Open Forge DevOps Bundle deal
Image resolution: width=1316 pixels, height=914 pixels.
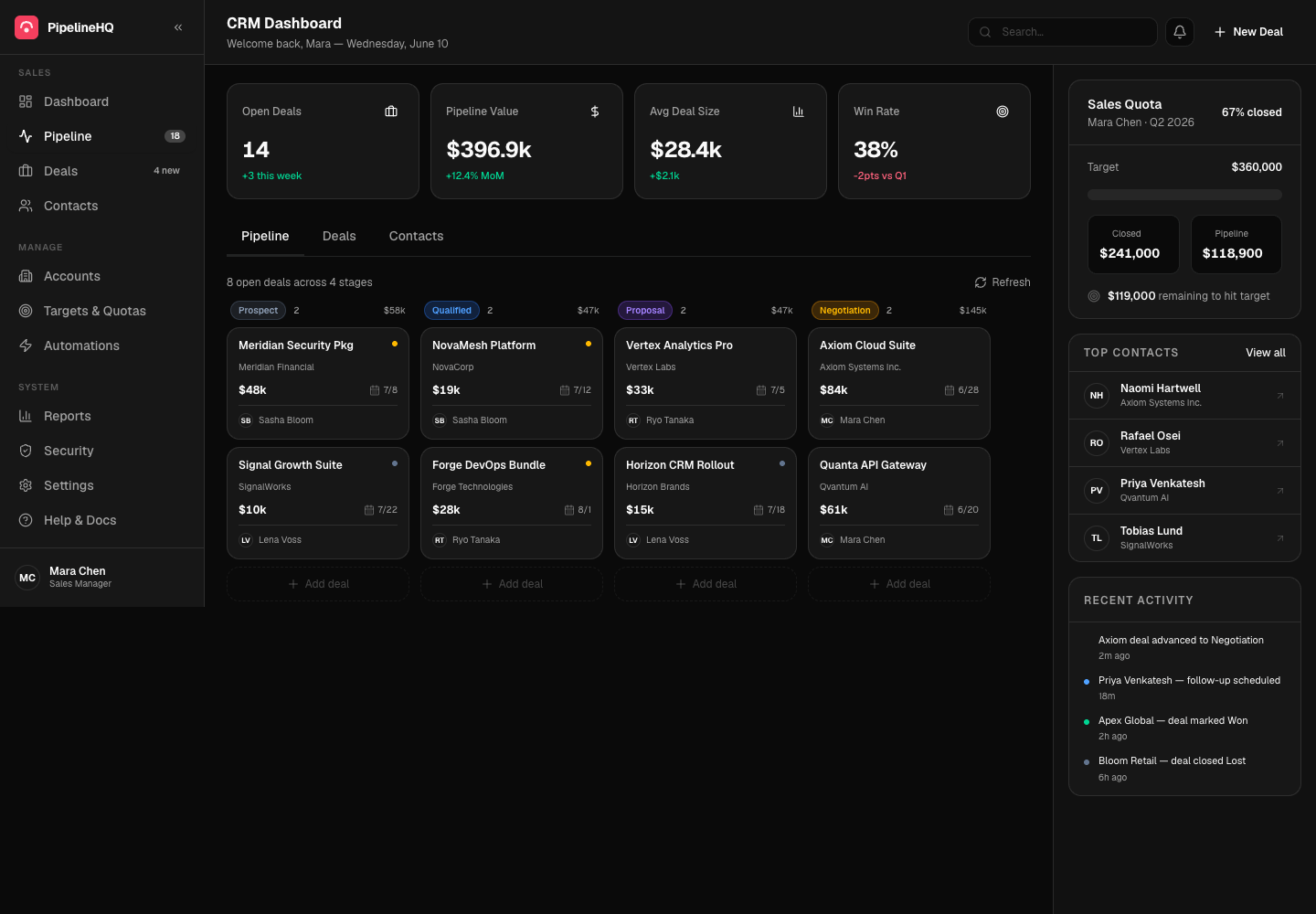coord(512,504)
